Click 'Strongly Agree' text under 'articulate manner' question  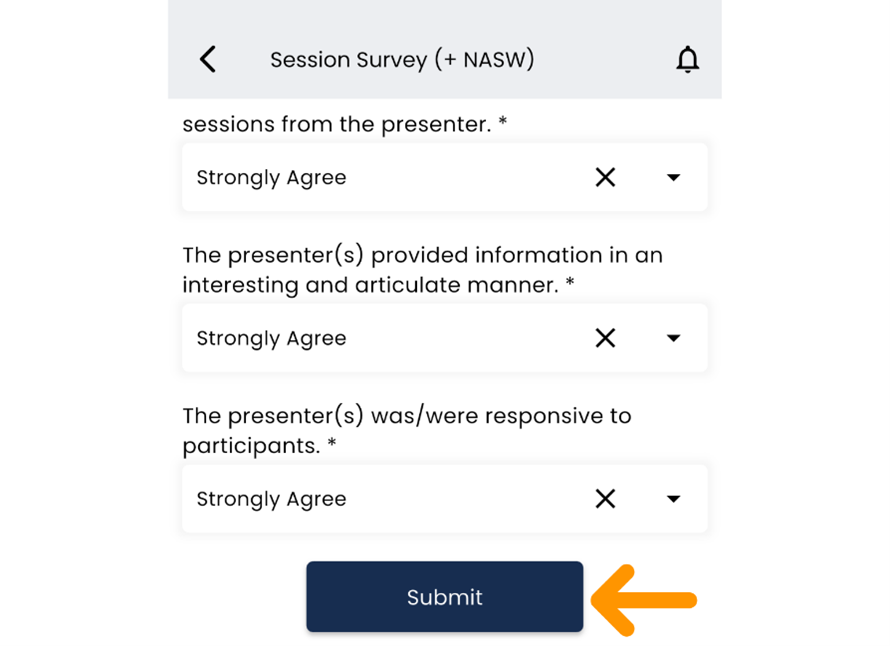pyautogui.click(x=271, y=339)
